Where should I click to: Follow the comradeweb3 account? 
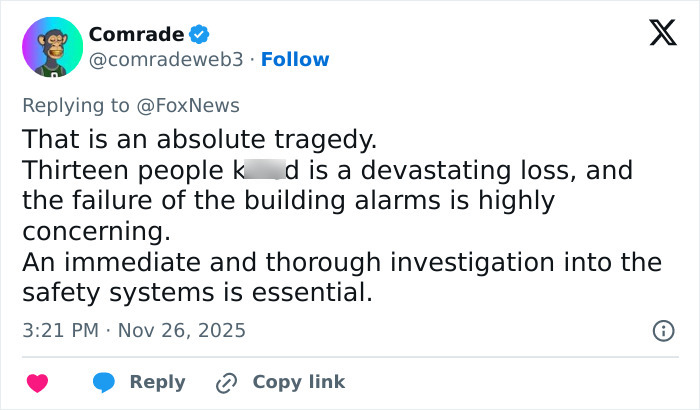[295, 60]
